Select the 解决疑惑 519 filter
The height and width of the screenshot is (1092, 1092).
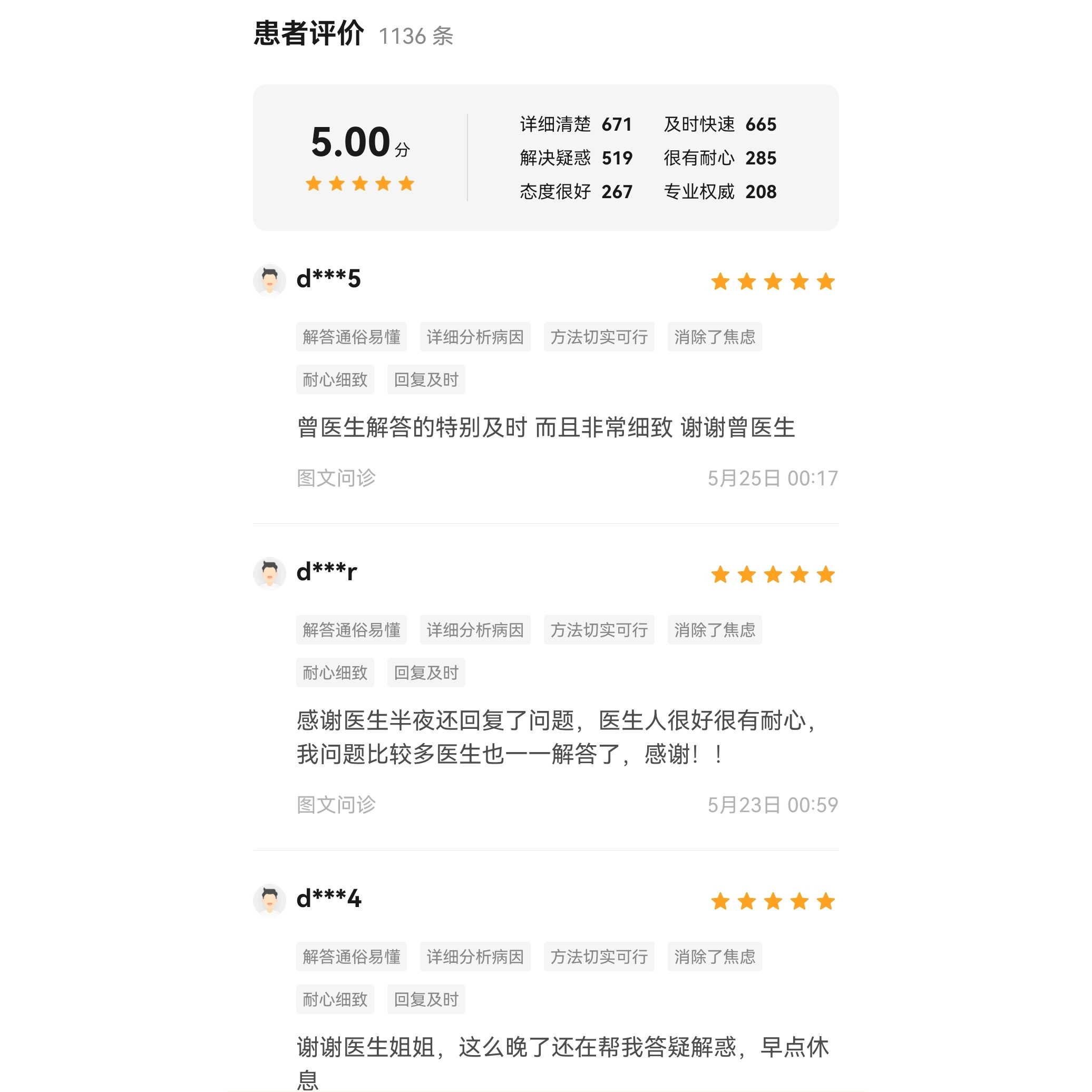pyautogui.click(x=576, y=158)
